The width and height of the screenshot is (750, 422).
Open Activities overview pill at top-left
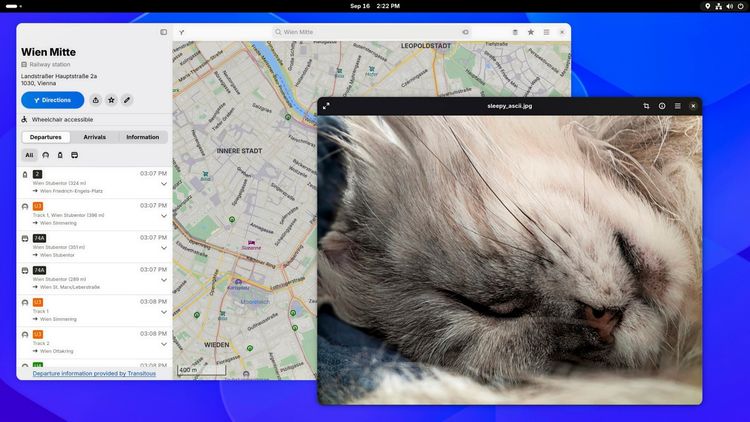13,6
